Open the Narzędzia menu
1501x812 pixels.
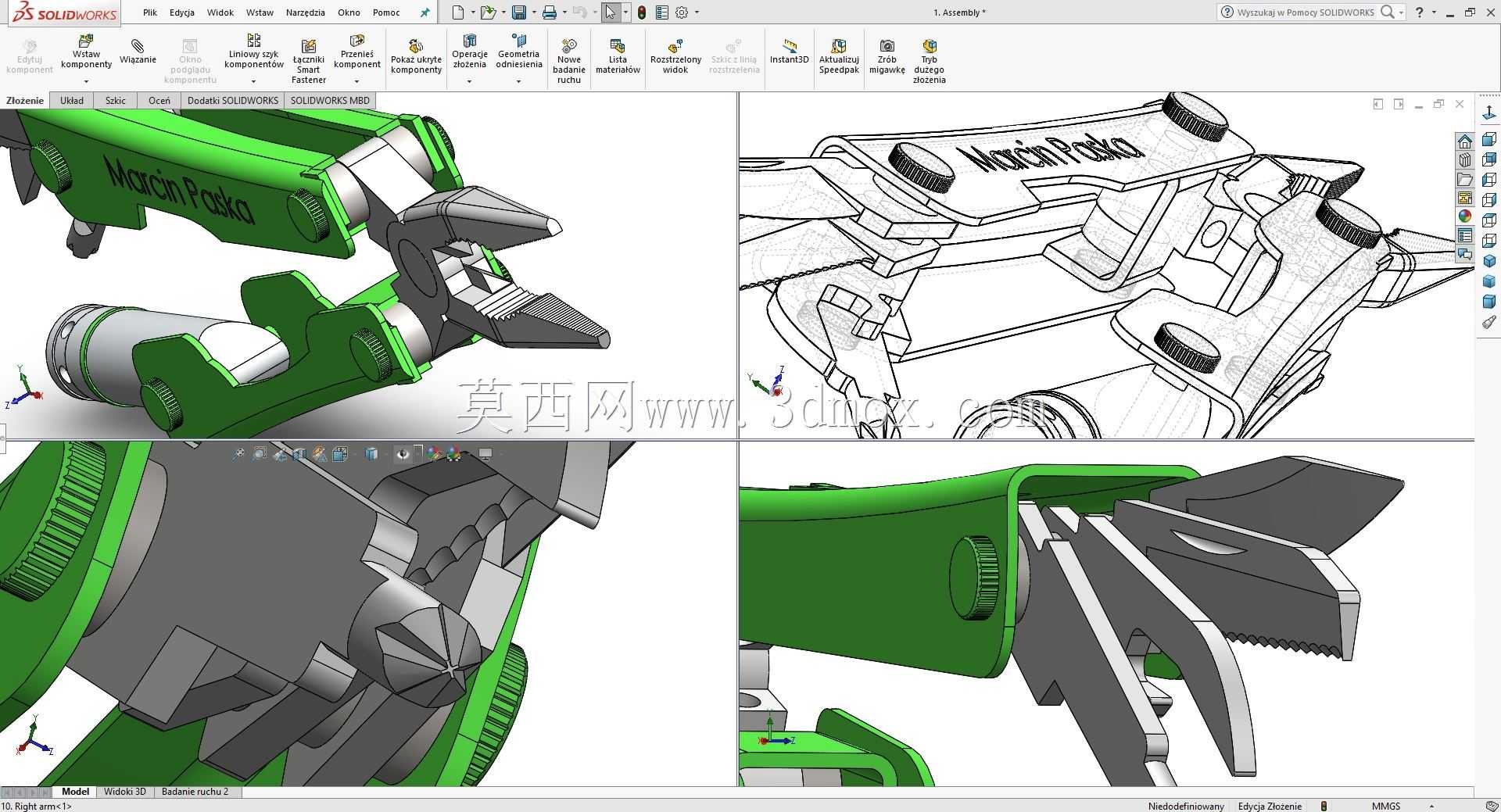tap(305, 13)
